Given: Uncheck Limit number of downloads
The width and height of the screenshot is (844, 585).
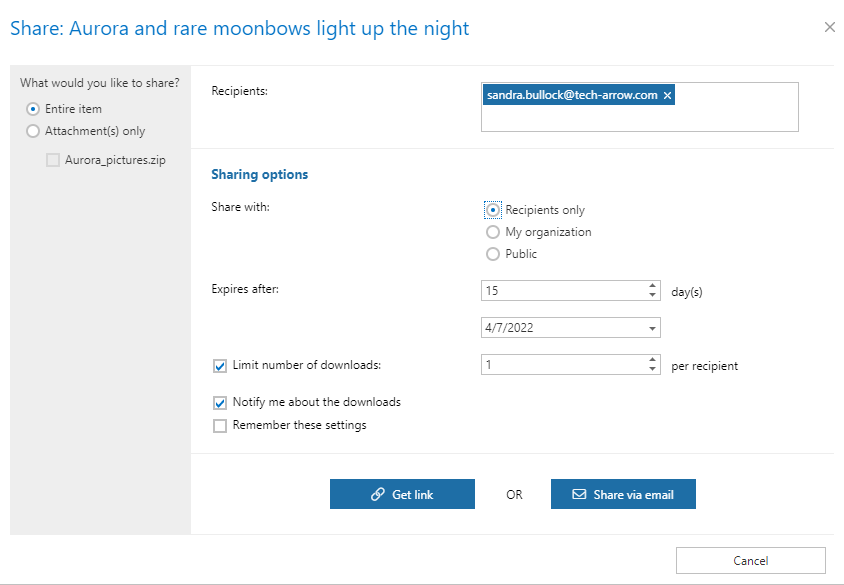Looking at the screenshot, I should (220, 366).
